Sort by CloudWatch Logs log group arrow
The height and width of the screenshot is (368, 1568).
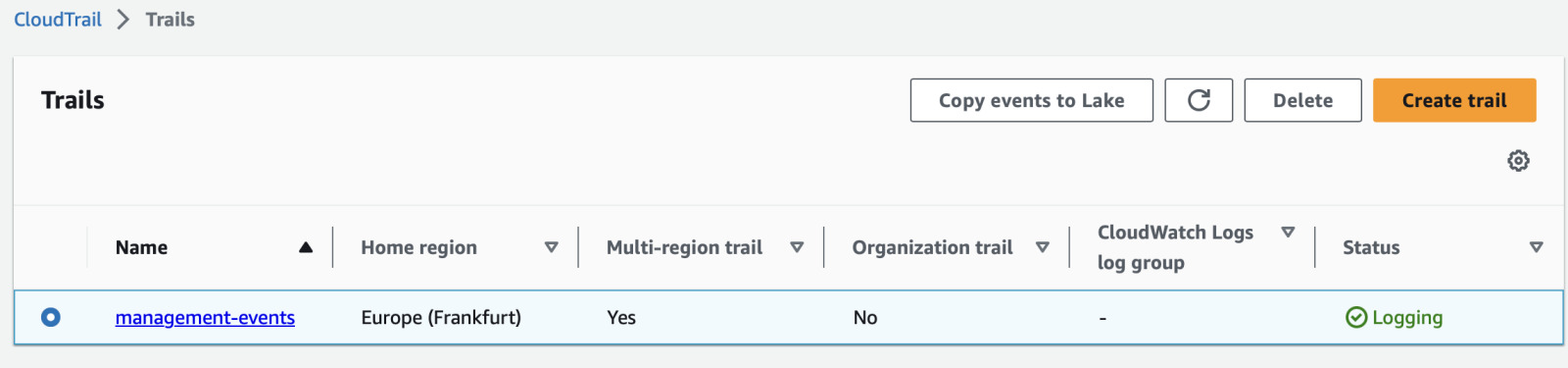pyautogui.click(x=1289, y=233)
